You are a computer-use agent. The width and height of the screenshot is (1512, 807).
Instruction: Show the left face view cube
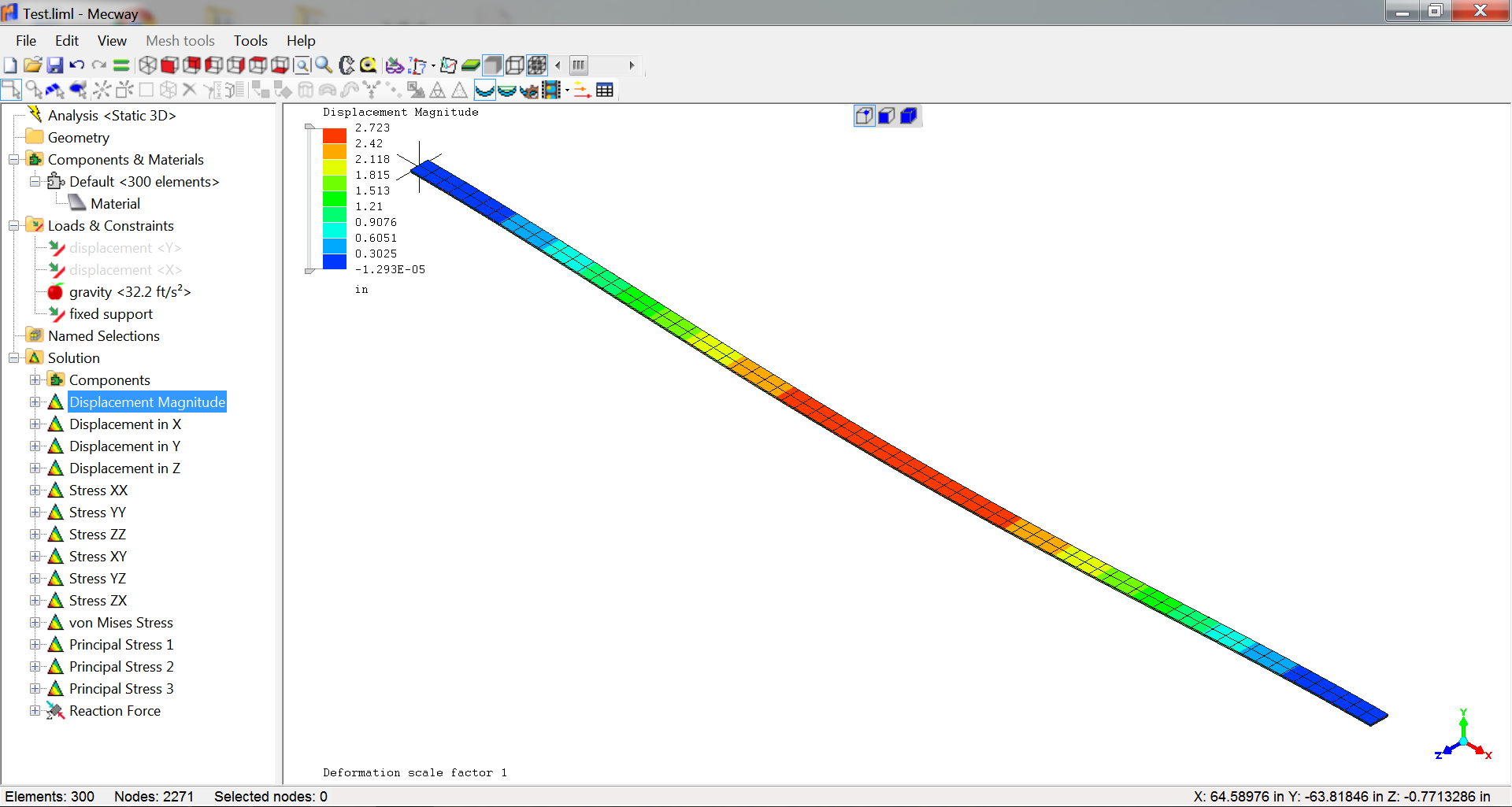(x=213, y=65)
